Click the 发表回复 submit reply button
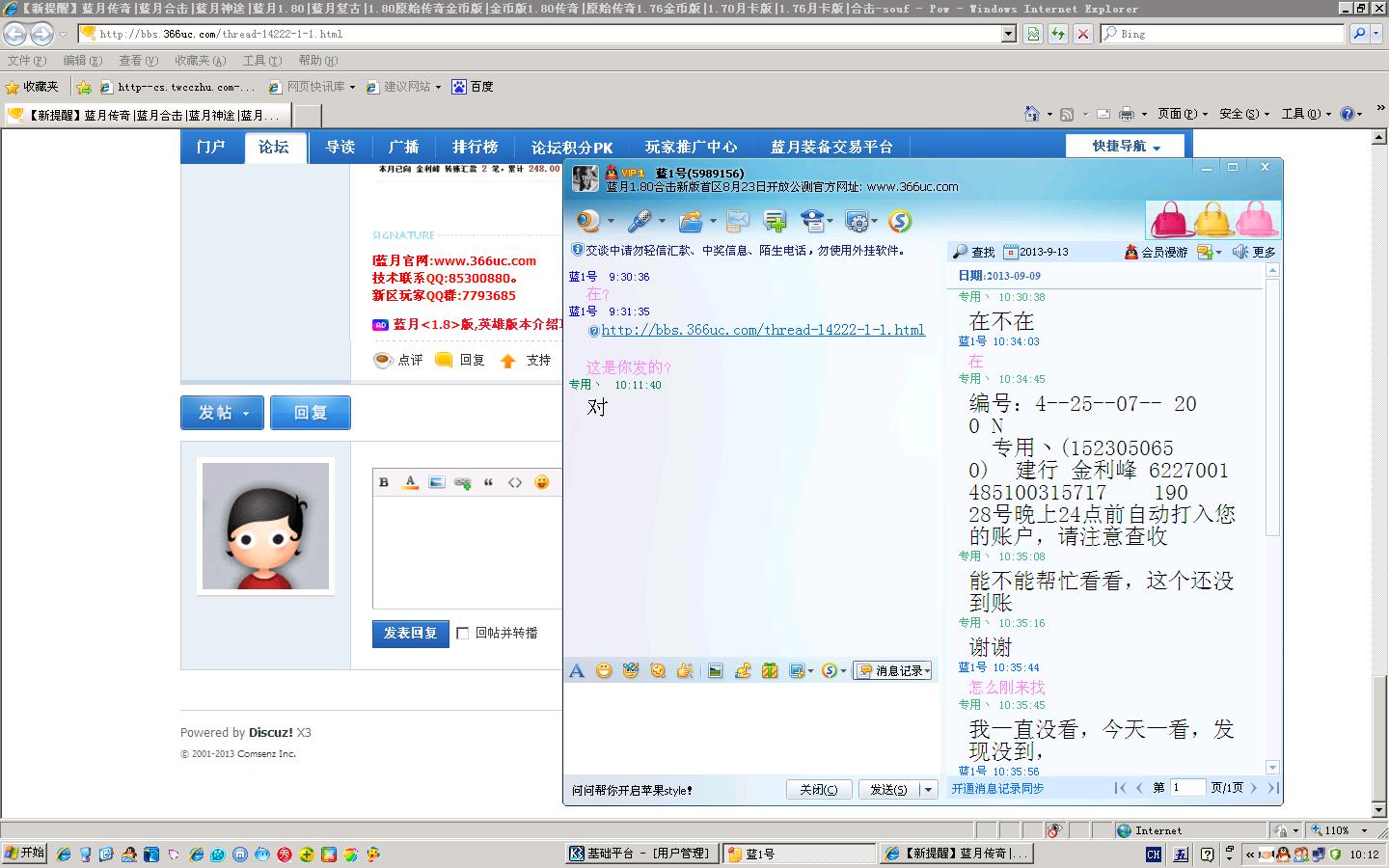 pos(410,634)
